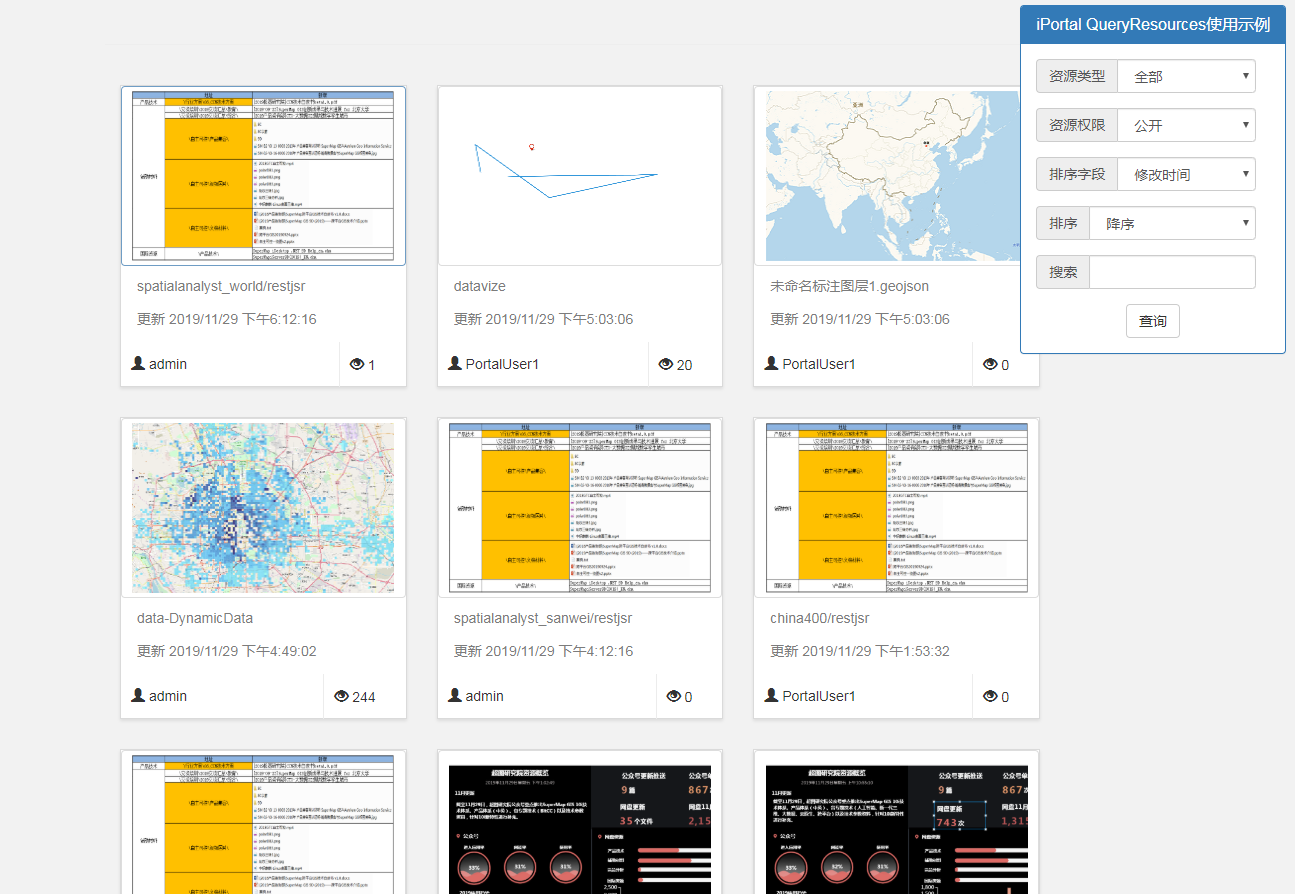Click the iPortal QueryResources使用示例 panel header
Image resolution: width=1295 pixels, height=894 pixels.
click(x=1152, y=25)
